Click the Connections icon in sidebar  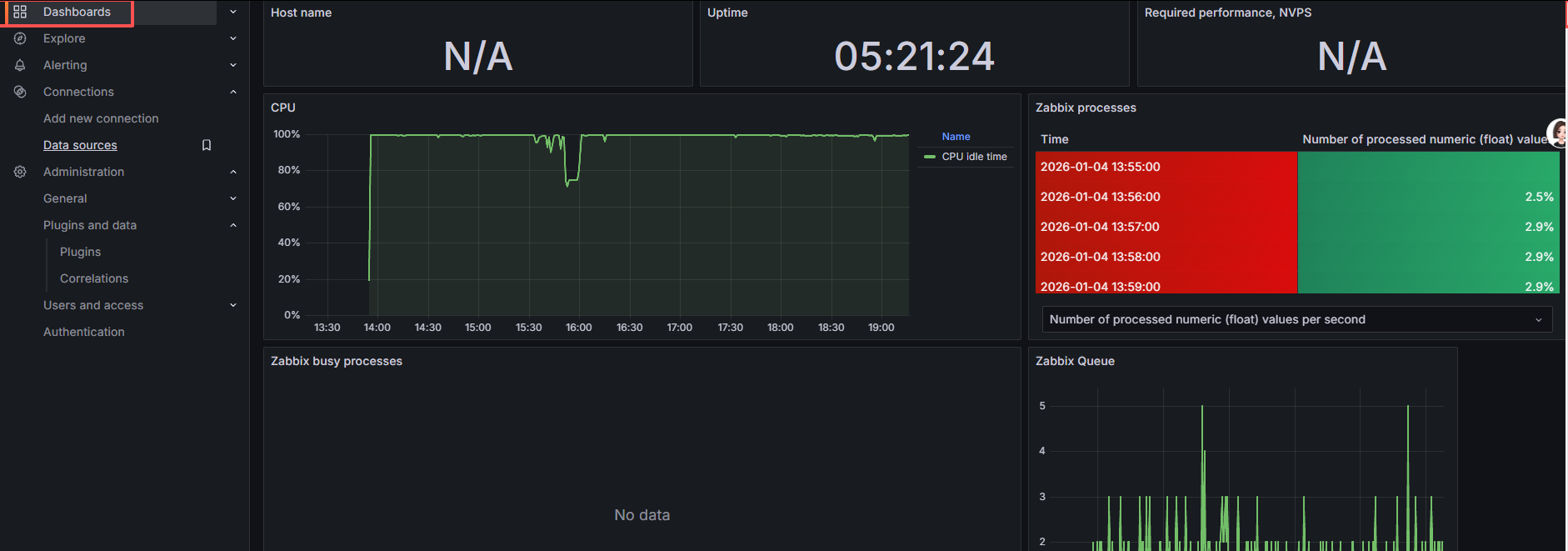(20, 92)
